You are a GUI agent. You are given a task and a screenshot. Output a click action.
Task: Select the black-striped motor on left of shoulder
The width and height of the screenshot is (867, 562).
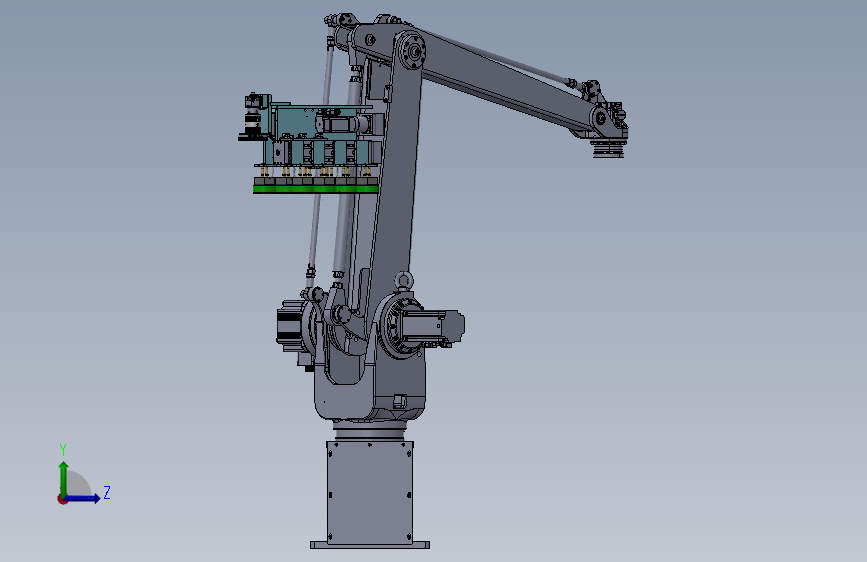pyautogui.click(x=289, y=326)
